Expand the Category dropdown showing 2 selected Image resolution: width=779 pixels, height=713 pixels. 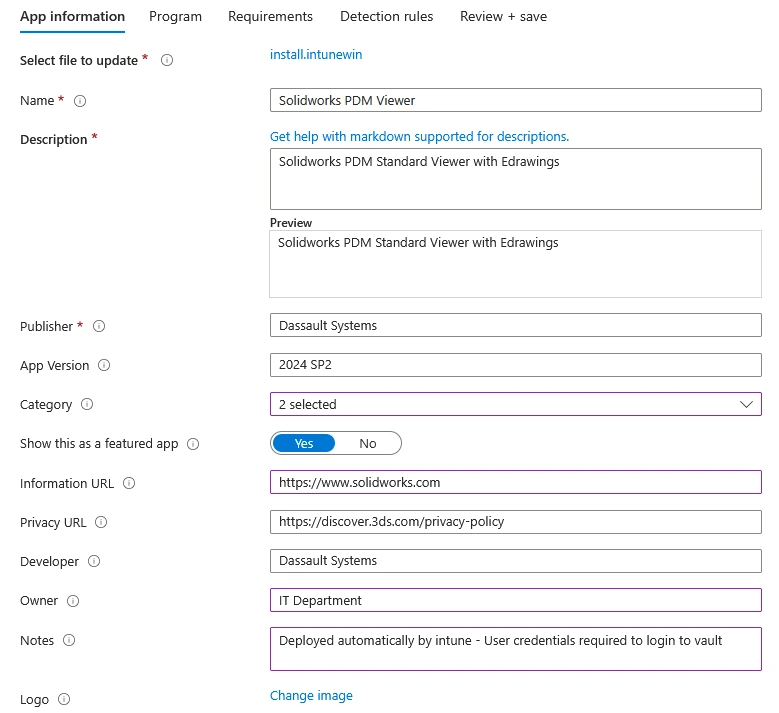(x=515, y=404)
